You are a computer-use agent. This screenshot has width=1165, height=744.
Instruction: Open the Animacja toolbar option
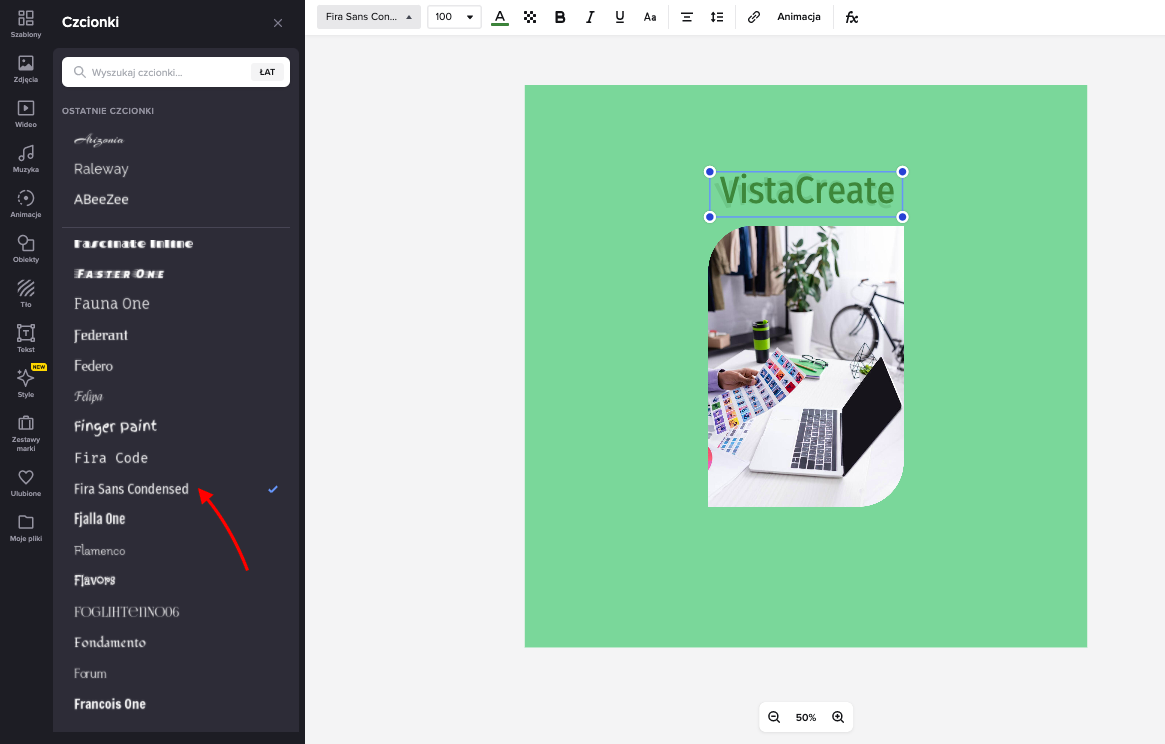[x=799, y=17]
